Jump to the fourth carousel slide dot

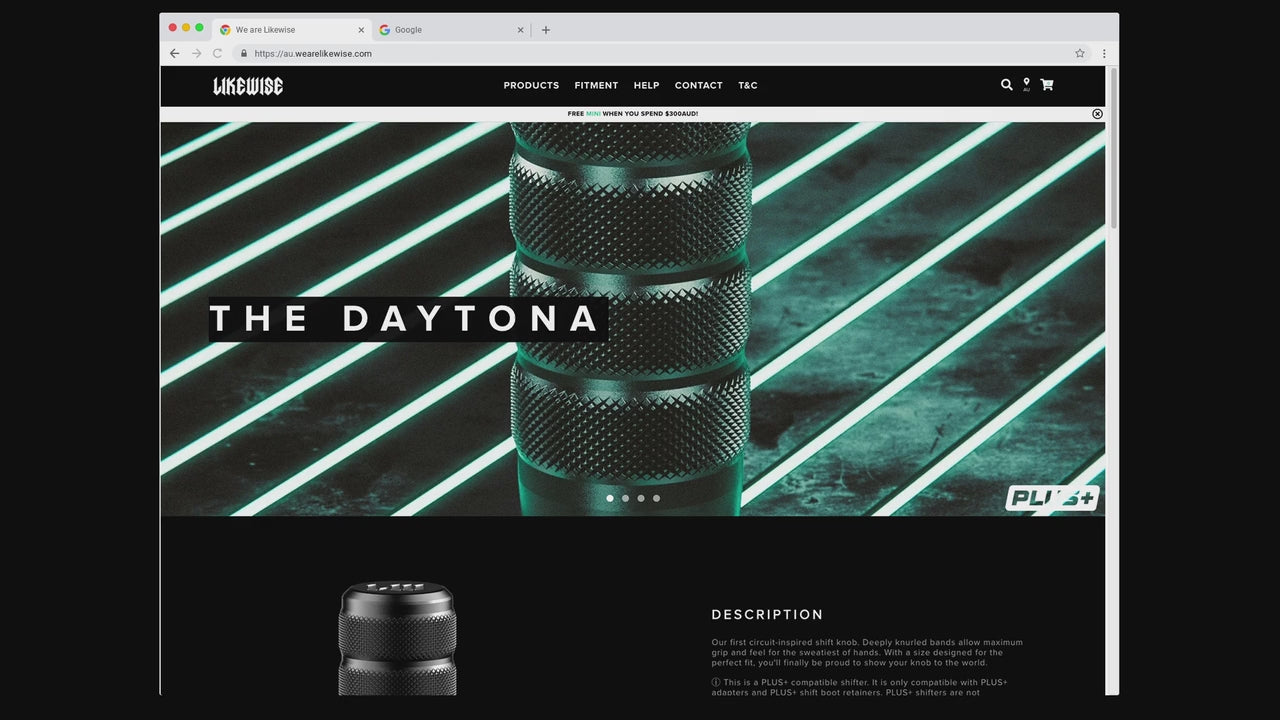(656, 498)
